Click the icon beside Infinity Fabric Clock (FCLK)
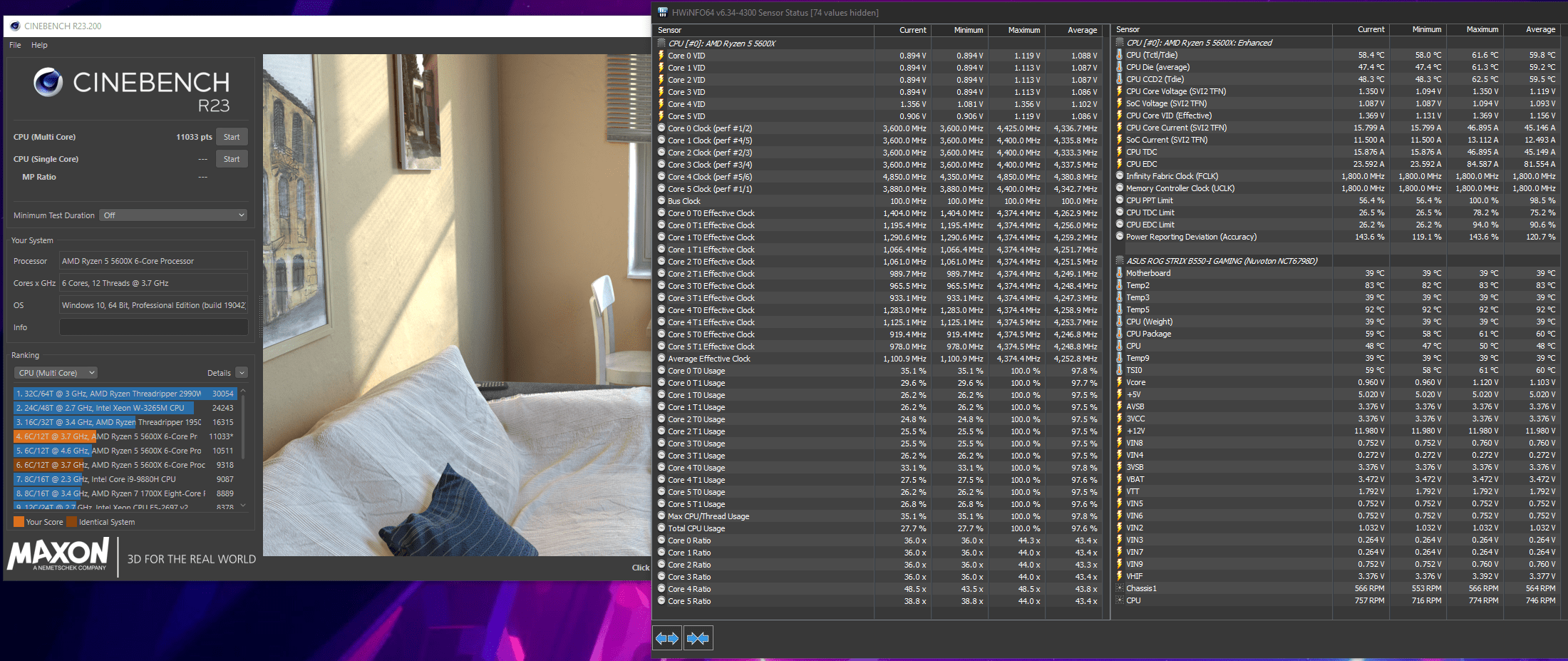 pos(1120,176)
